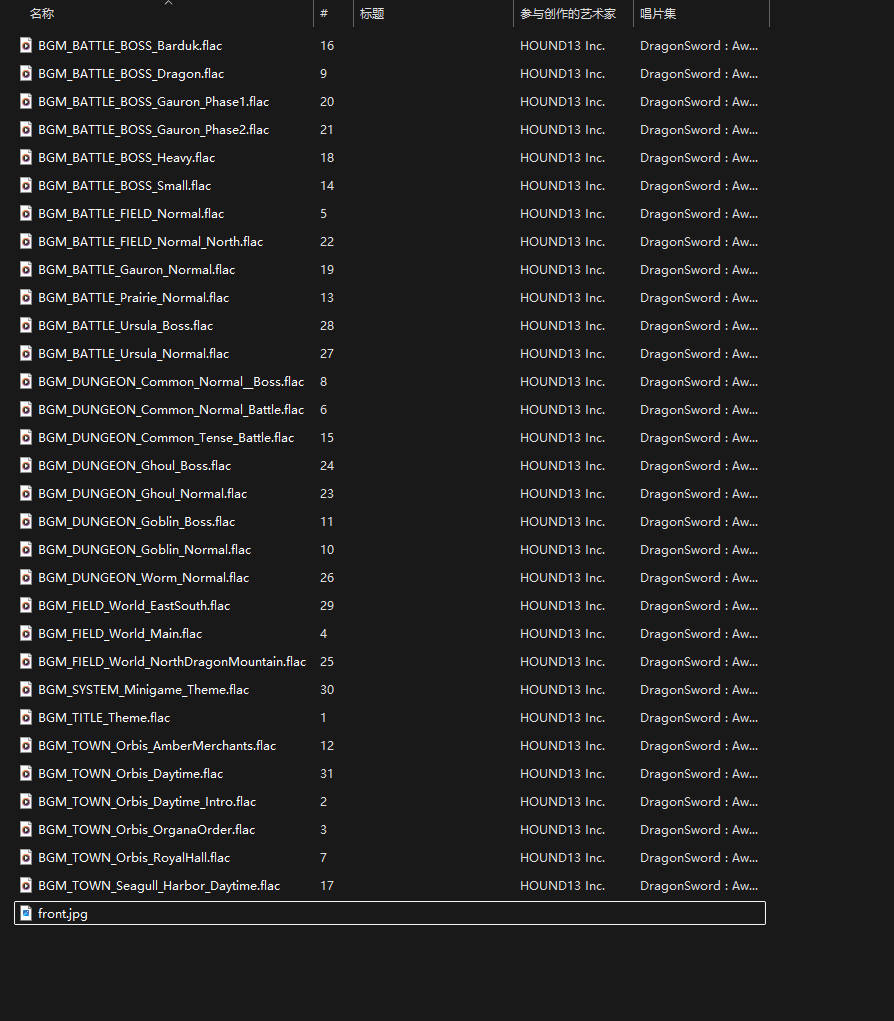This screenshot has height=1021, width=894.
Task: Select file name BGM_TOWN_Orbis_OrganaOrder.flac
Action: pos(147,830)
